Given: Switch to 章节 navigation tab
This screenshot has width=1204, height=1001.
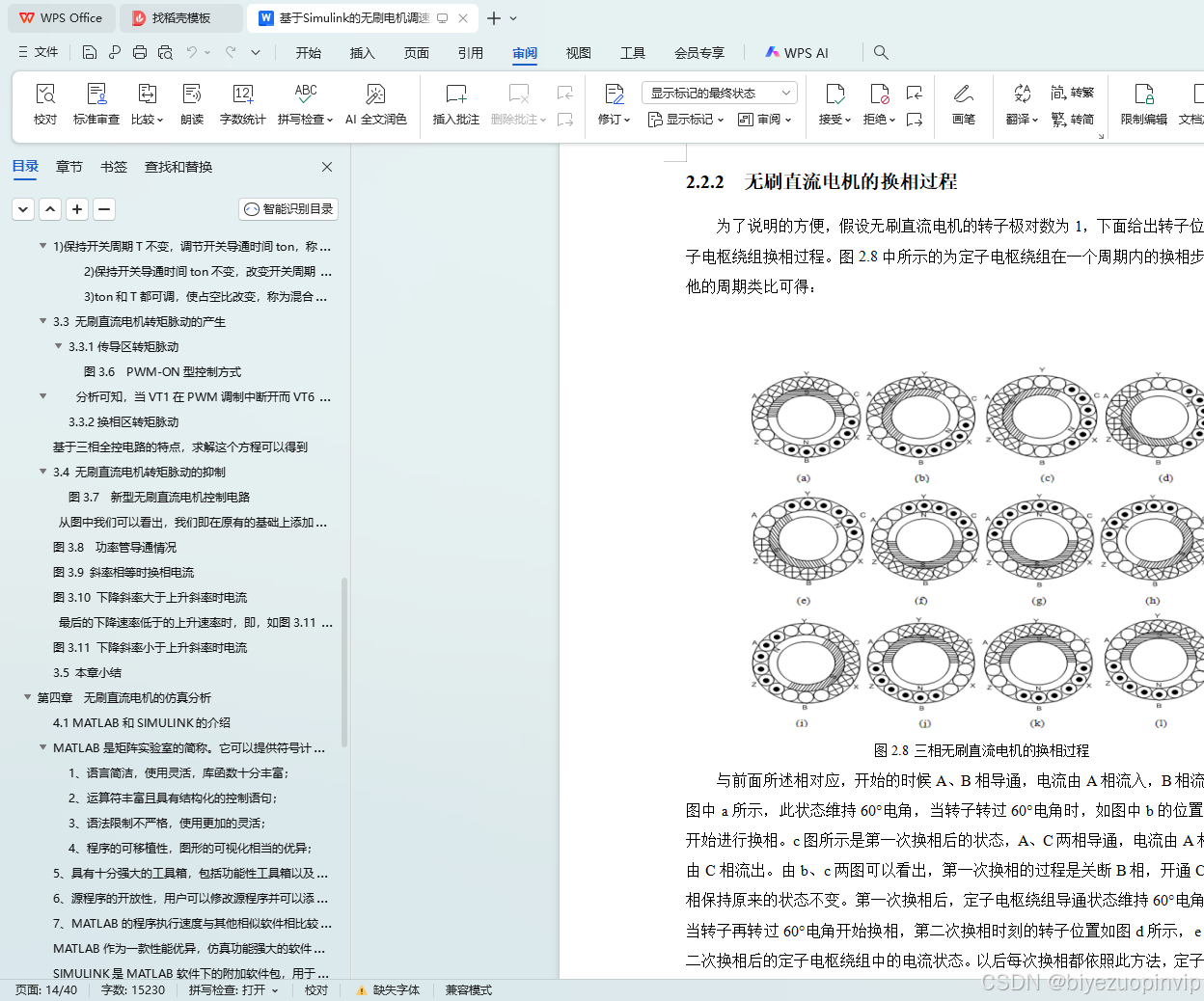Looking at the screenshot, I should point(69,167).
